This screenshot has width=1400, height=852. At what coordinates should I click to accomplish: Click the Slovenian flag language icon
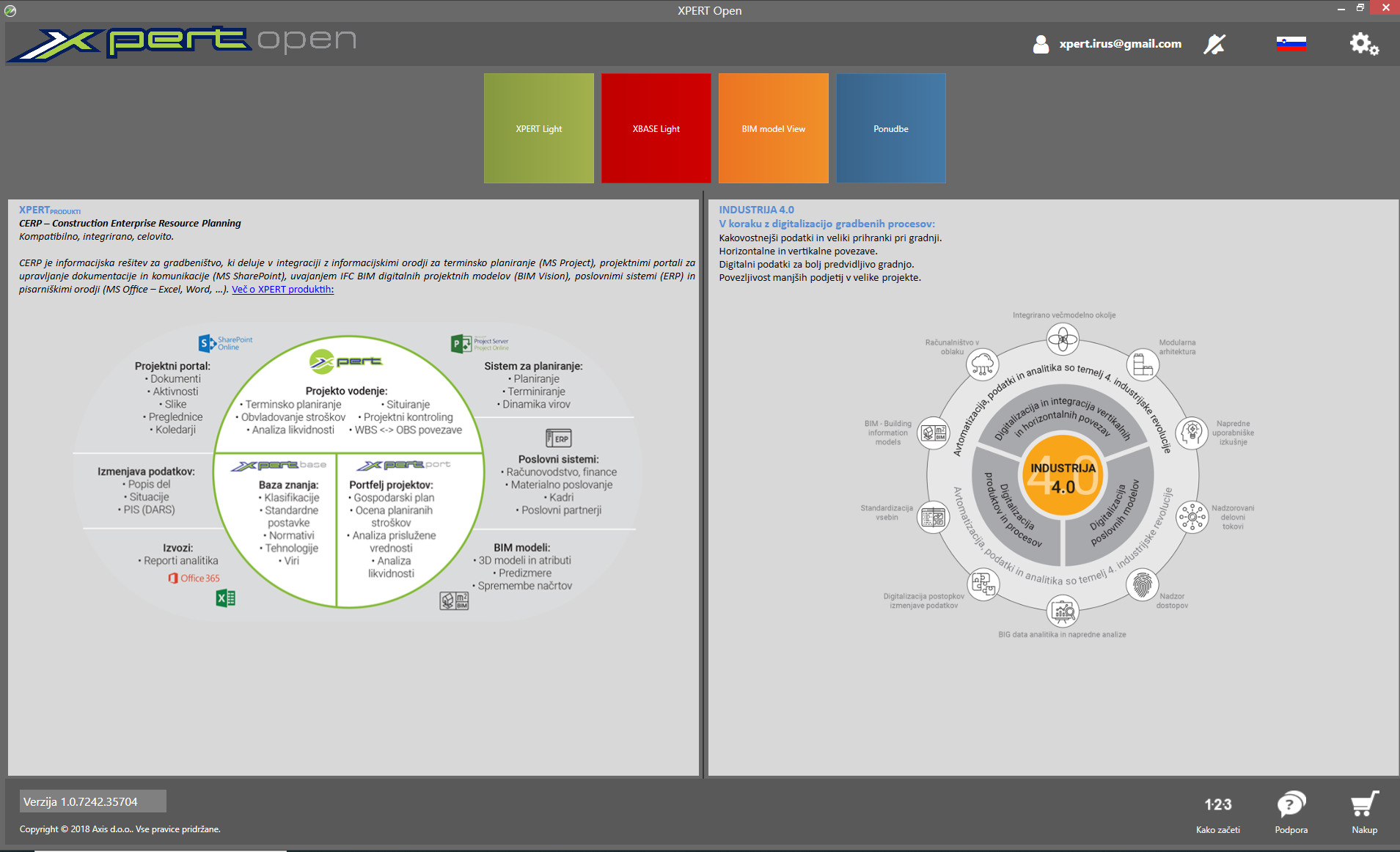1291,44
